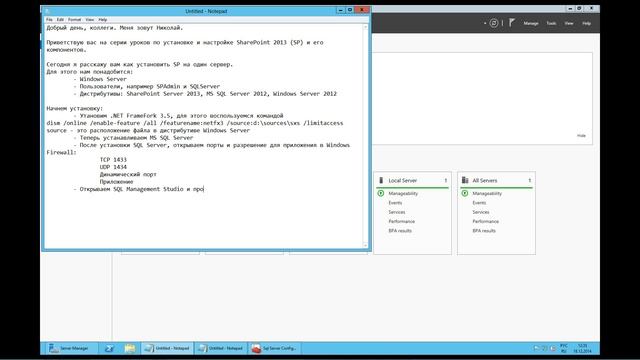Open Notepad's Help menu
Image resolution: width=640 pixels, height=360 pixels.
coord(103,19)
